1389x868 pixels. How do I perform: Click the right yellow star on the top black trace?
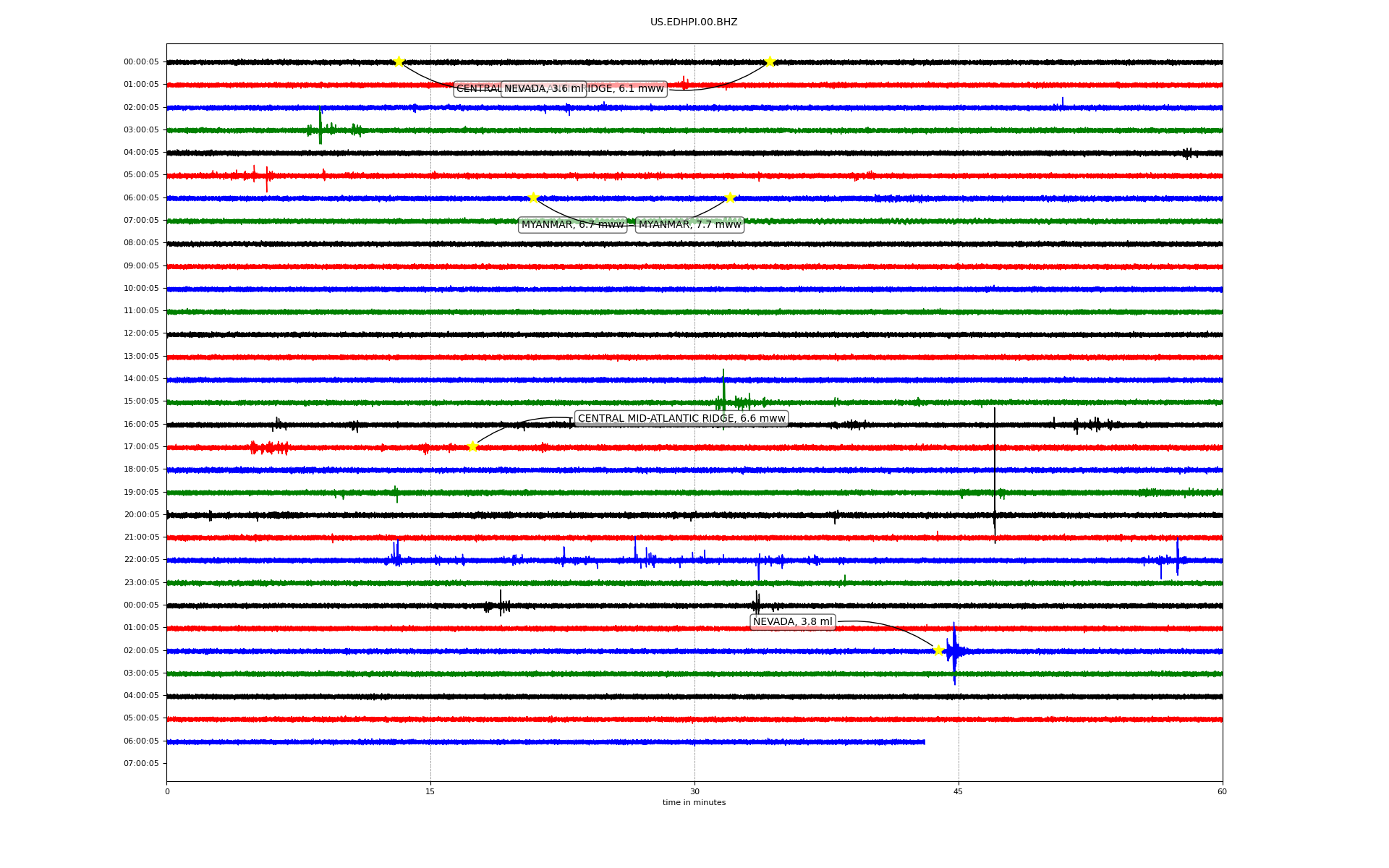tap(770, 61)
